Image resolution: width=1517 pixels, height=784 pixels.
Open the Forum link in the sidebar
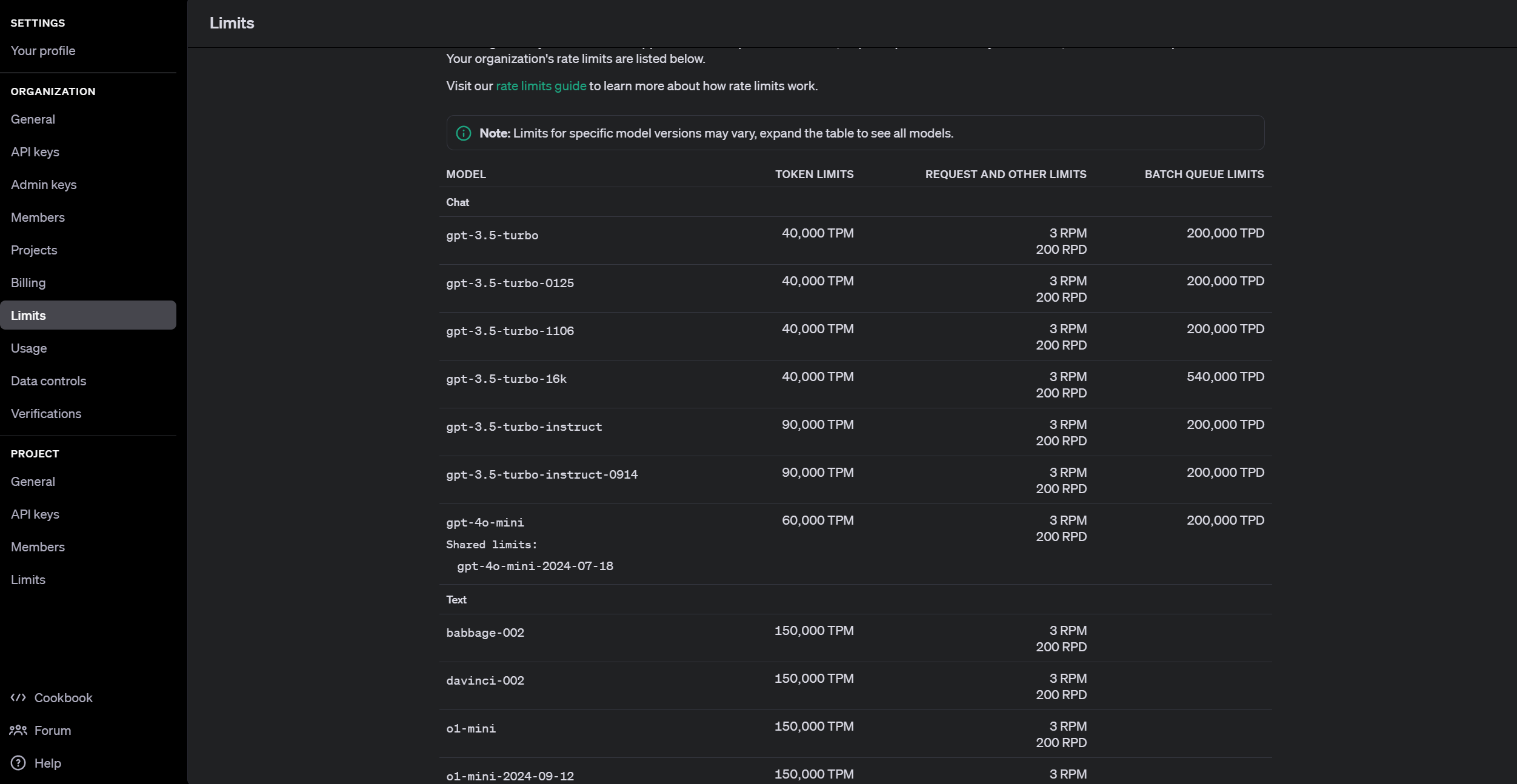pyautogui.click(x=53, y=731)
